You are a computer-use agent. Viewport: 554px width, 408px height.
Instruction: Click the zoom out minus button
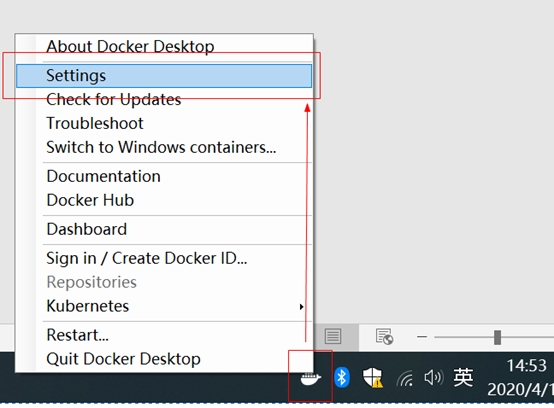click(422, 337)
